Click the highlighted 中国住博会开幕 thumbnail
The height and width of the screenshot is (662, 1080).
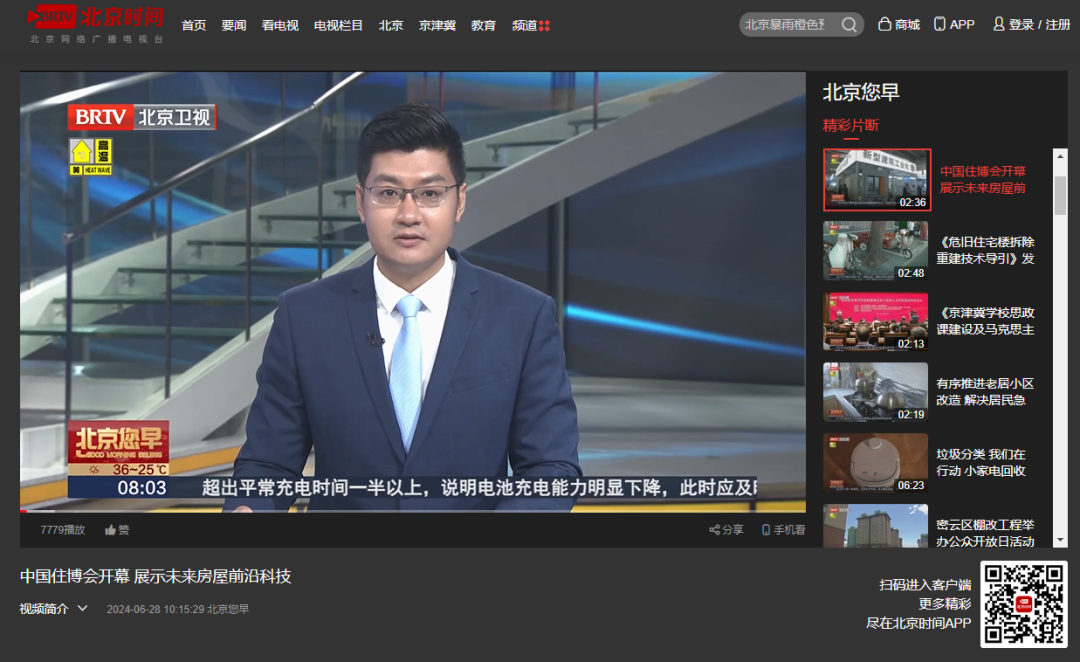[876, 180]
